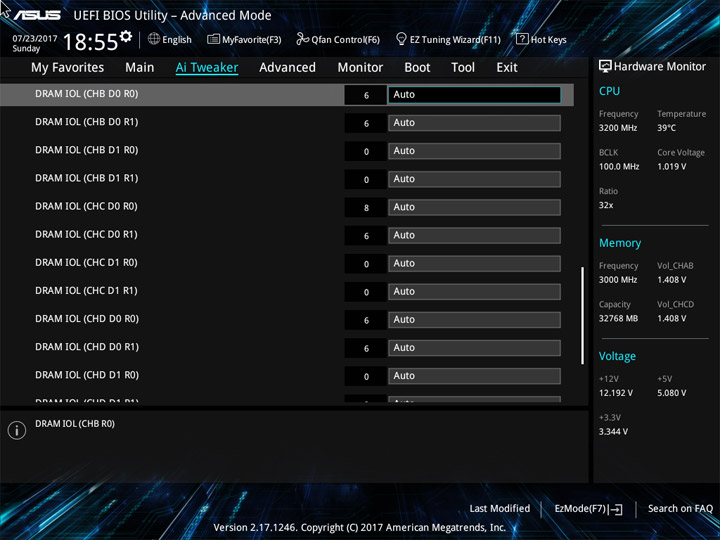720x540 pixels.
Task: Click Auto field for DRAM IOL (CHB D0 R1)
Action: (474, 123)
